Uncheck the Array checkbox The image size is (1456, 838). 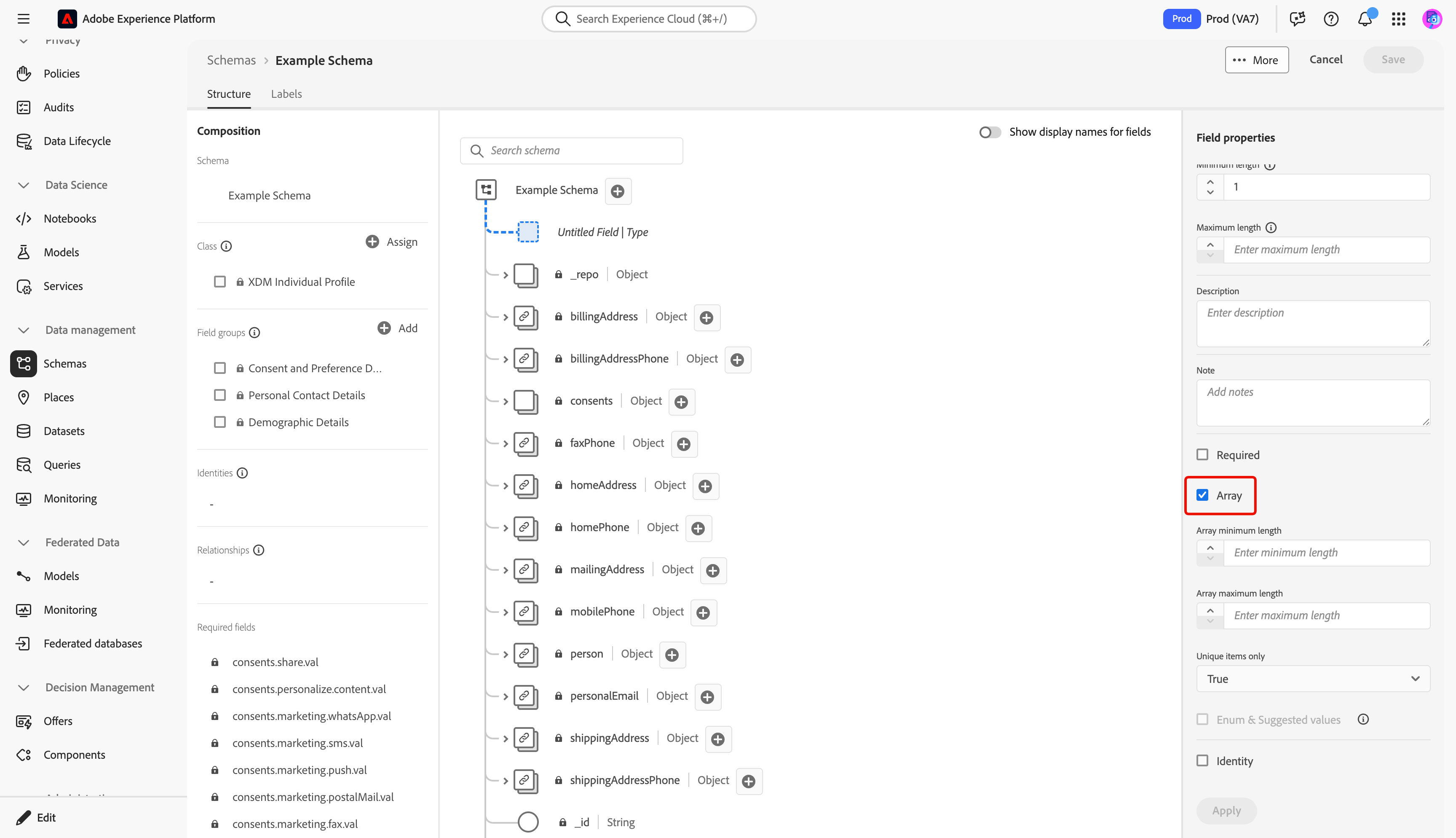1202,495
